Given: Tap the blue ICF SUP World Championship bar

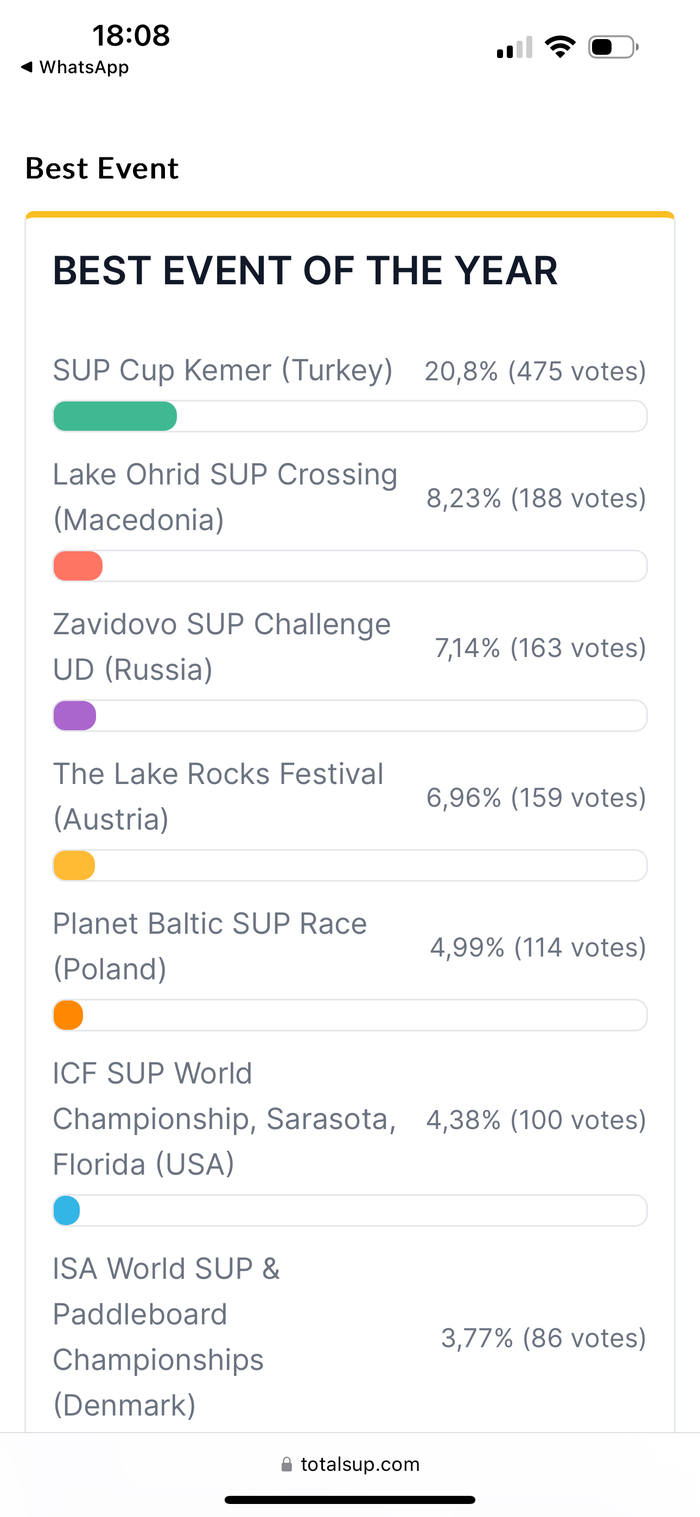Looking at the screenshot, I should (66, 1211).
